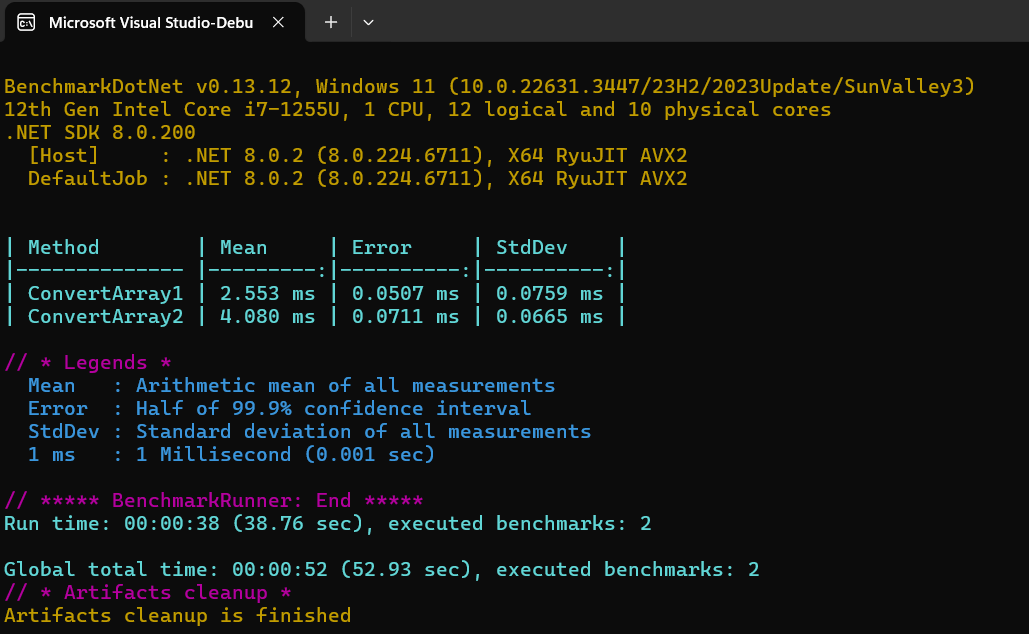Click the ConvertArray2 method name
The height and width of the screenshot is (634, 1029).
[x=106, y=316]
